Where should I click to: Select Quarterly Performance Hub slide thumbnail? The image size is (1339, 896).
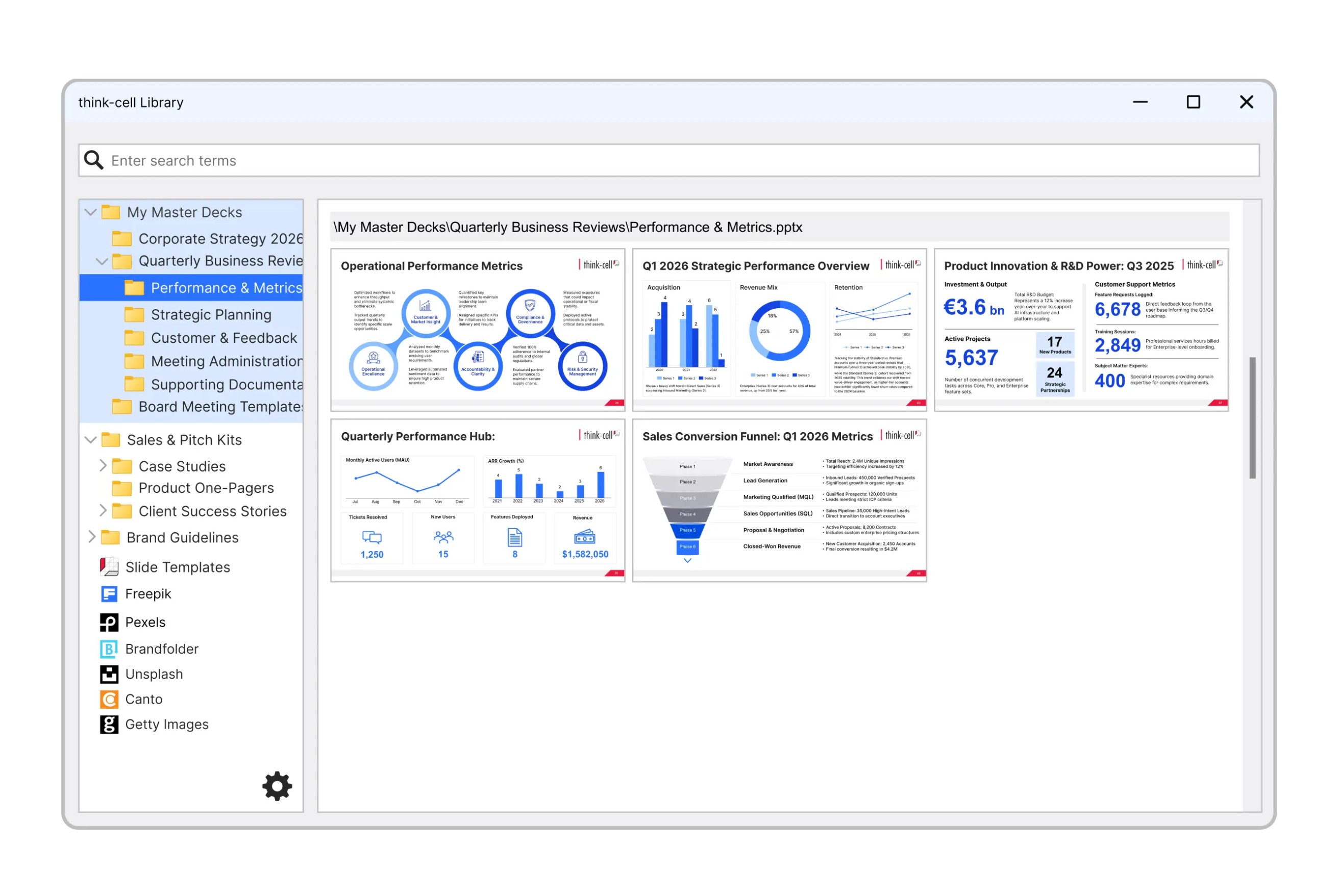point(478,500)
